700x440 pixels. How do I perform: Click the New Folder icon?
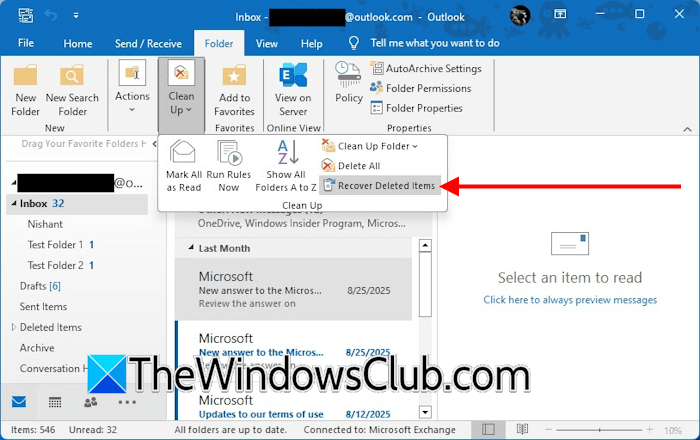[25, 76]
